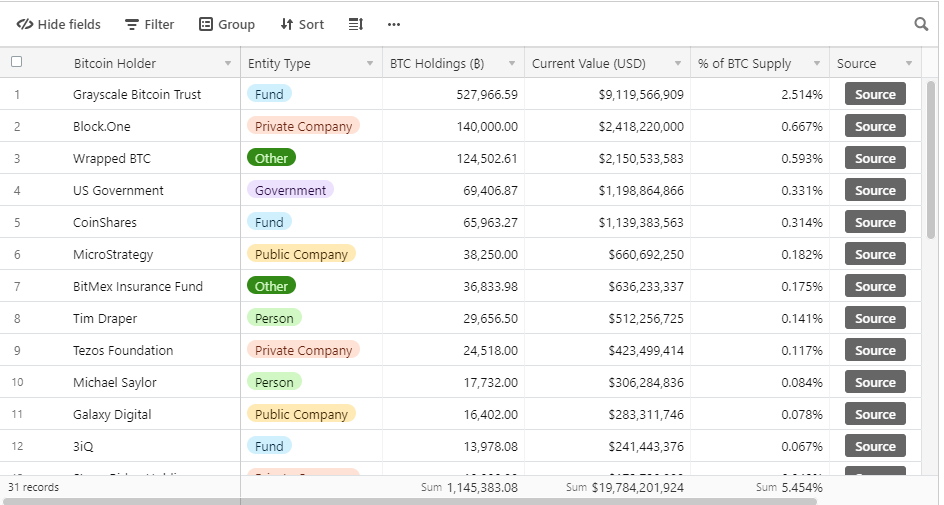Select holdings cell 38,250.00
The height and width of the screenshot is (505, 944).
[453, 254]
